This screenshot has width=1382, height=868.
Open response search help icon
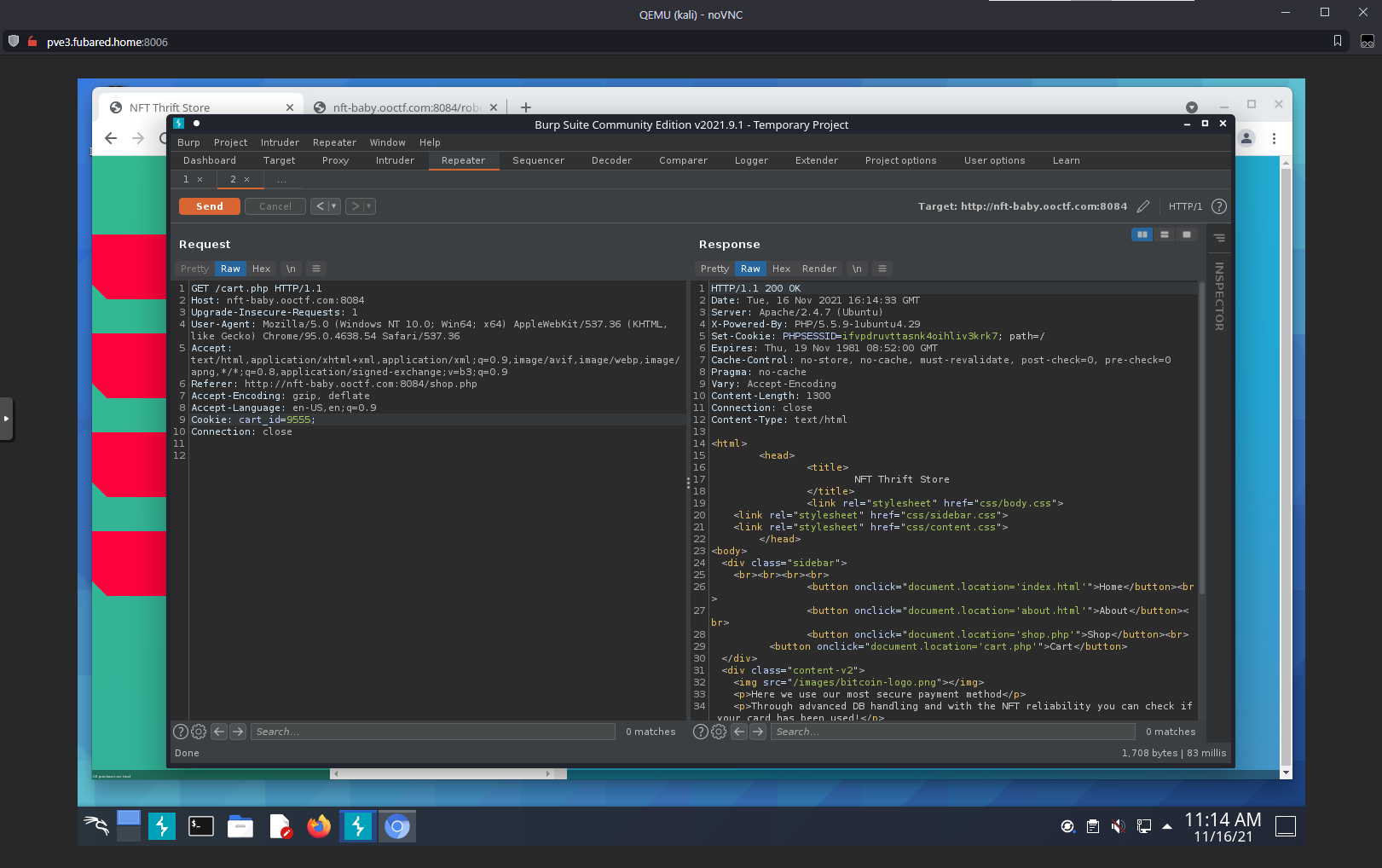pos(701,732)
